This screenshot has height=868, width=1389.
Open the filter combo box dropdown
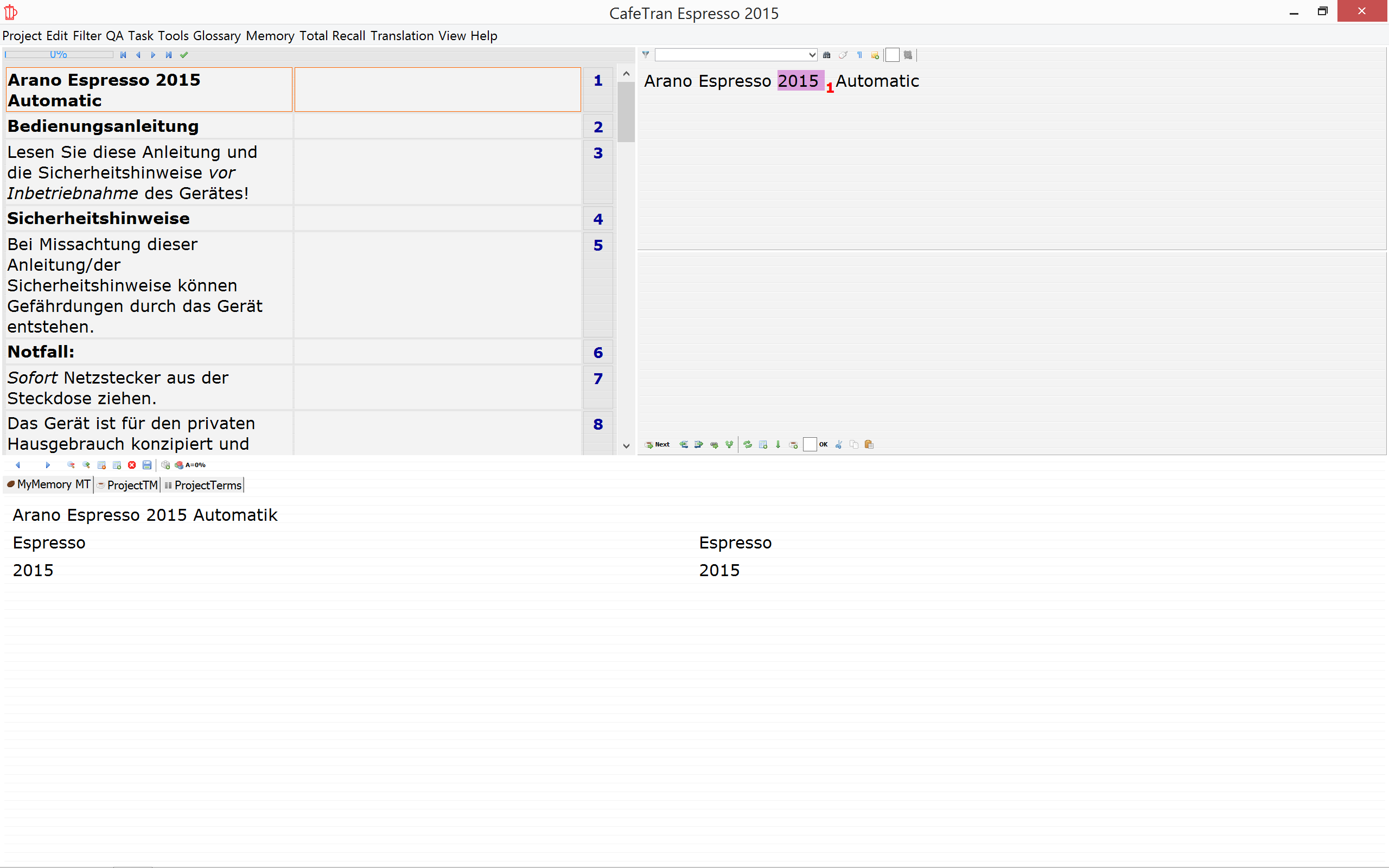coord(812,55)
